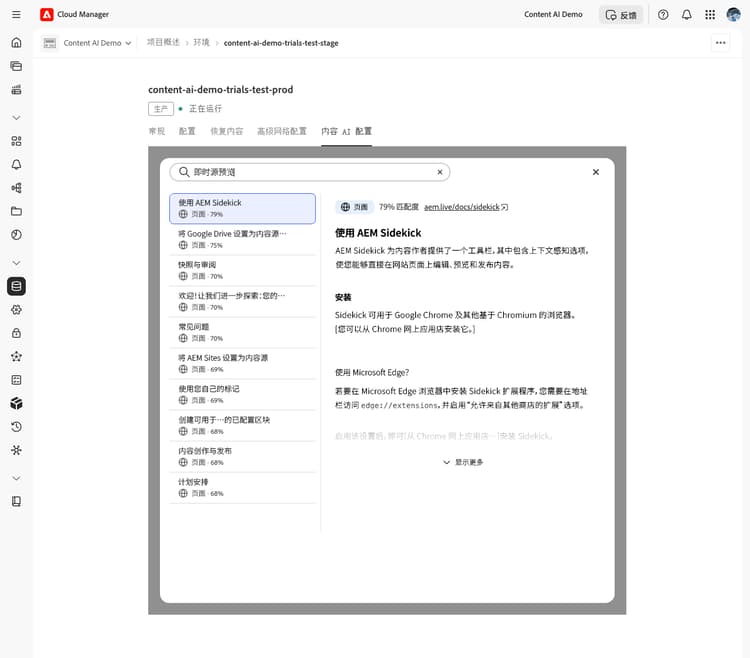Click the Content AI Demo organization name

tap(553, 14)
